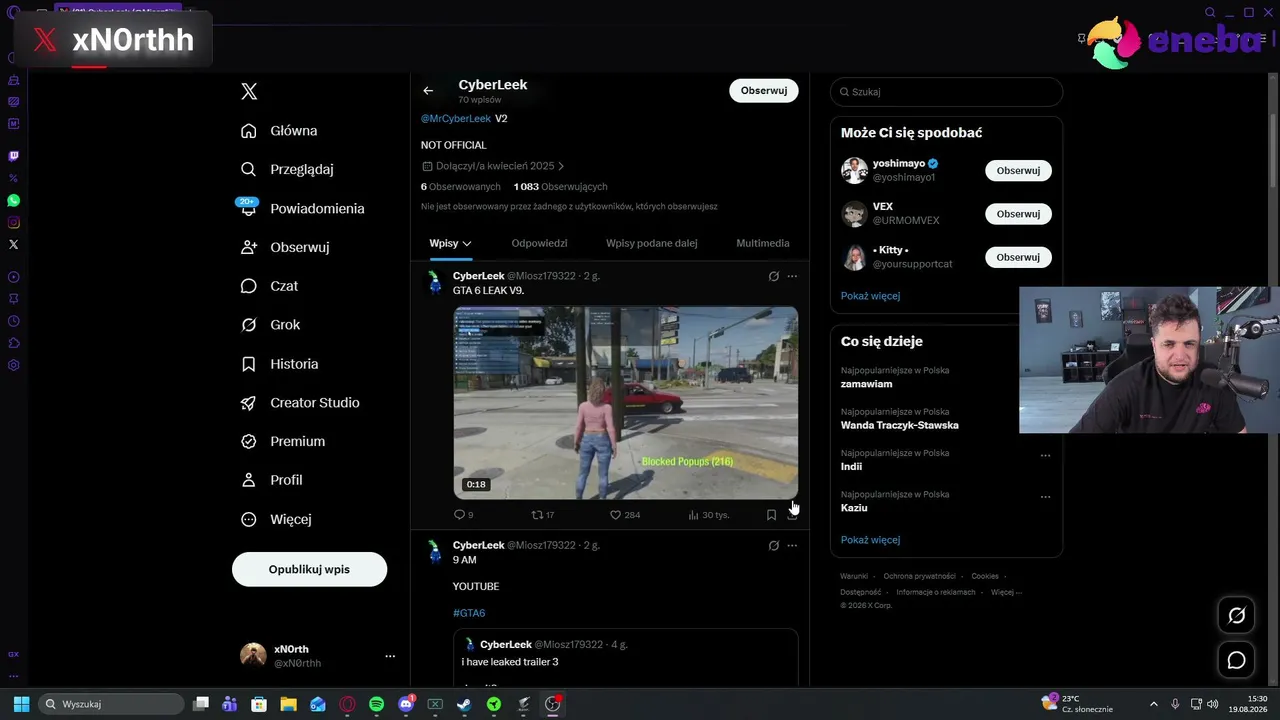
Task: Open the Windows Start menu
Action: pos(21,704)
